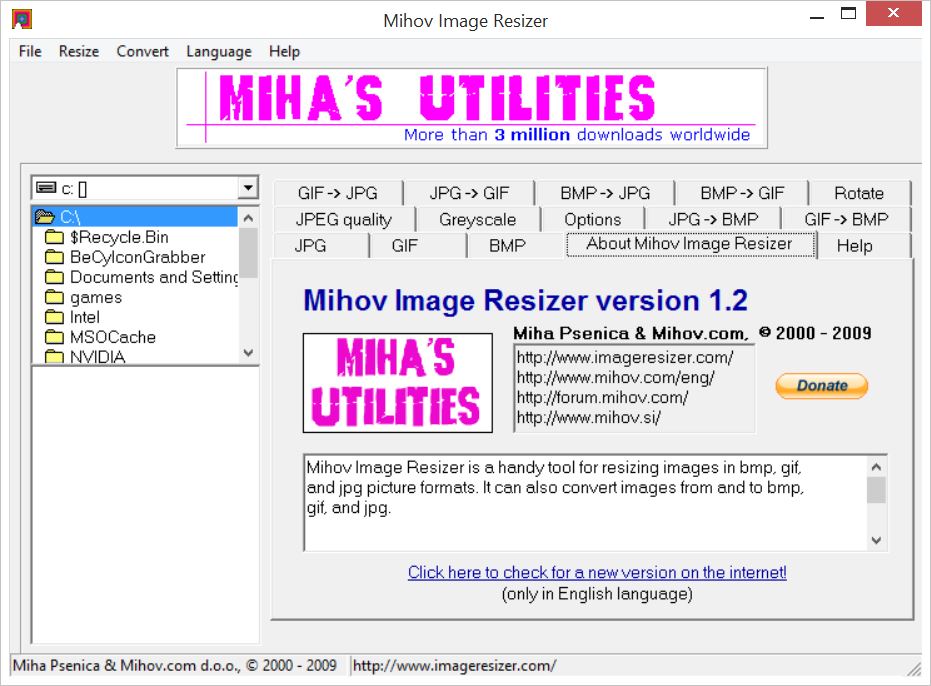The width and height of the screenshot is (931, 686).
Task: Open the imageresizer.com link in About panel
Action: pyautogui.click(x=625, y=358)
